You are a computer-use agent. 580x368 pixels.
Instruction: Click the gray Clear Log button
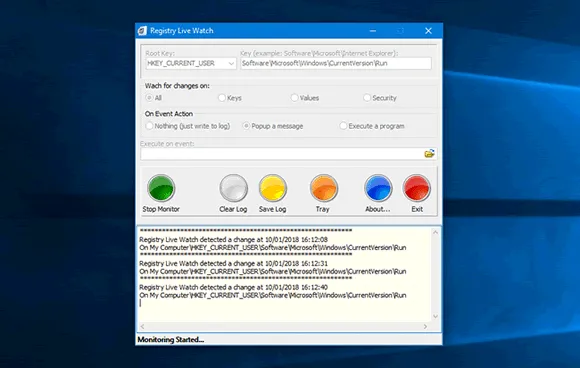pos(233,188)
